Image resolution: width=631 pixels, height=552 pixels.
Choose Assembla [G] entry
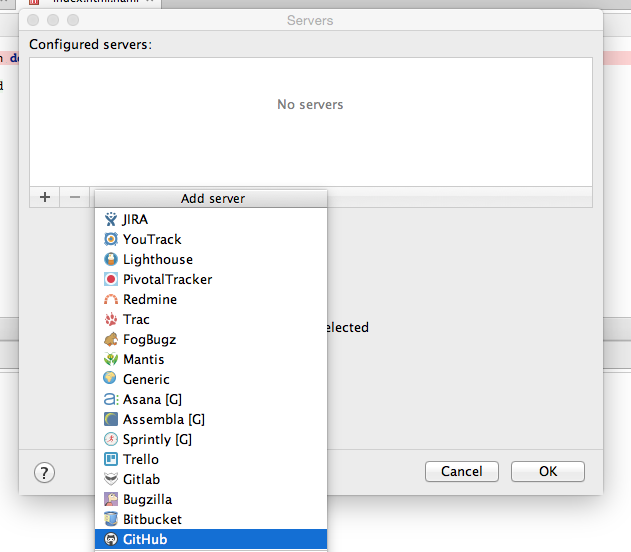211,419
